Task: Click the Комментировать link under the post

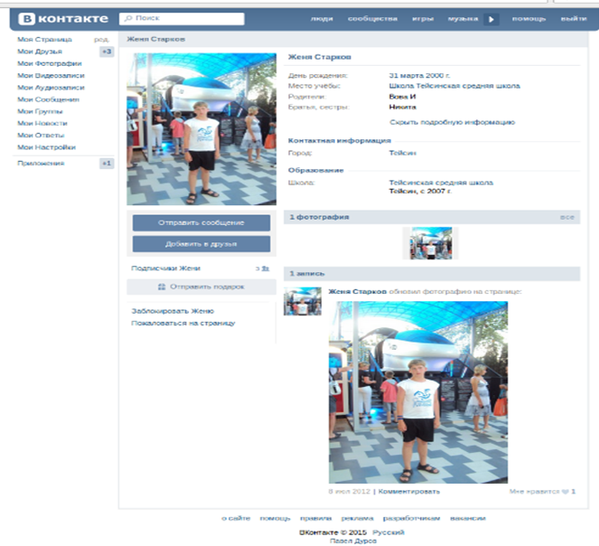Action: point(409,491)
